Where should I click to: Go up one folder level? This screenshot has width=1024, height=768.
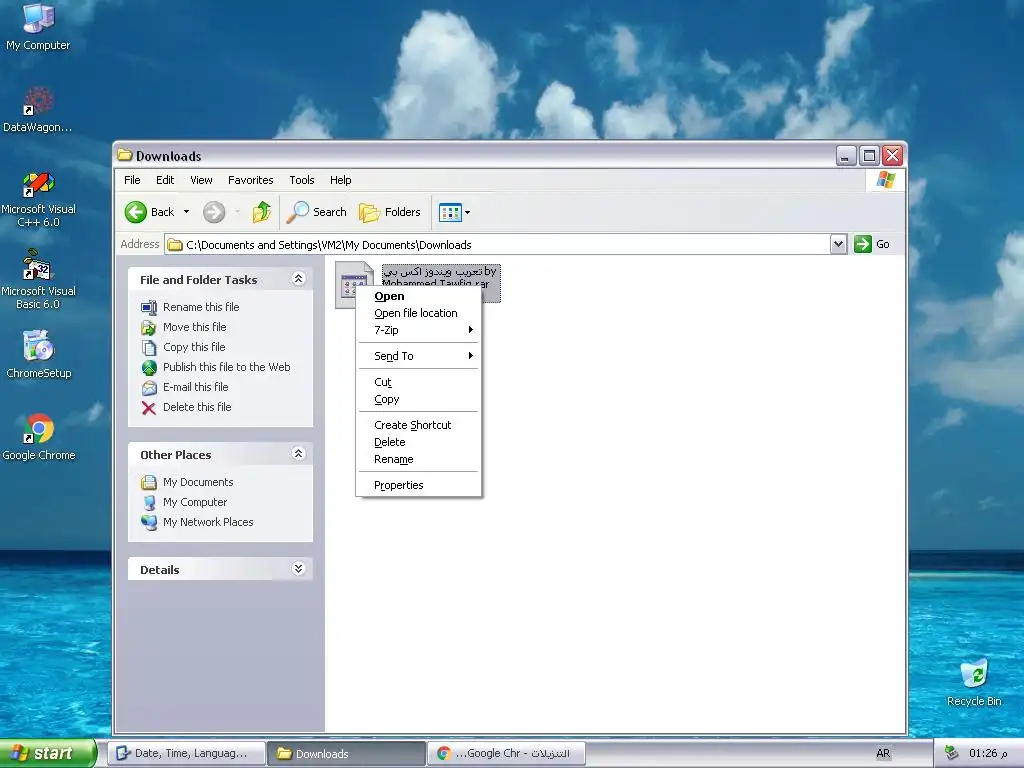click(x=261, y=212)
